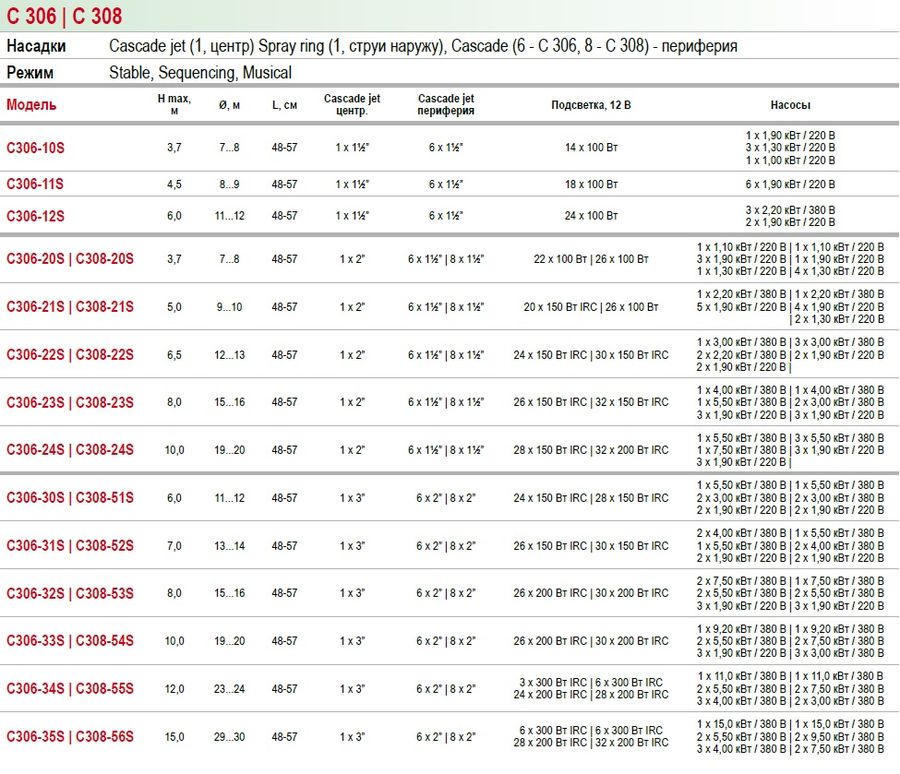Screen dimensions: 900x774
Task: Select the C306-32S | C308-53S model label
Action: [70, 593]
